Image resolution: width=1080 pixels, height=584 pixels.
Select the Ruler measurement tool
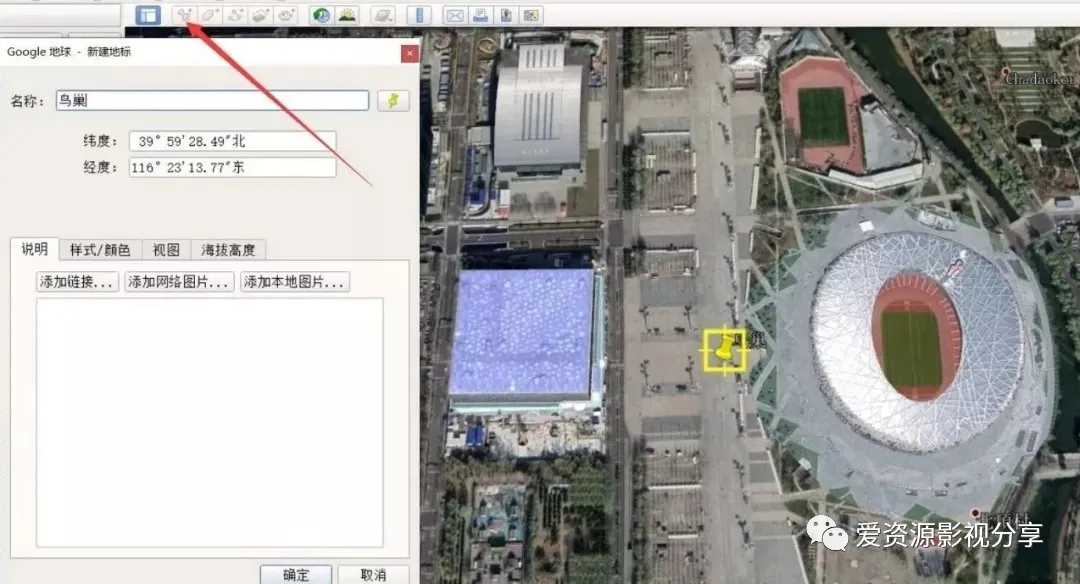(x=418, y=15)
